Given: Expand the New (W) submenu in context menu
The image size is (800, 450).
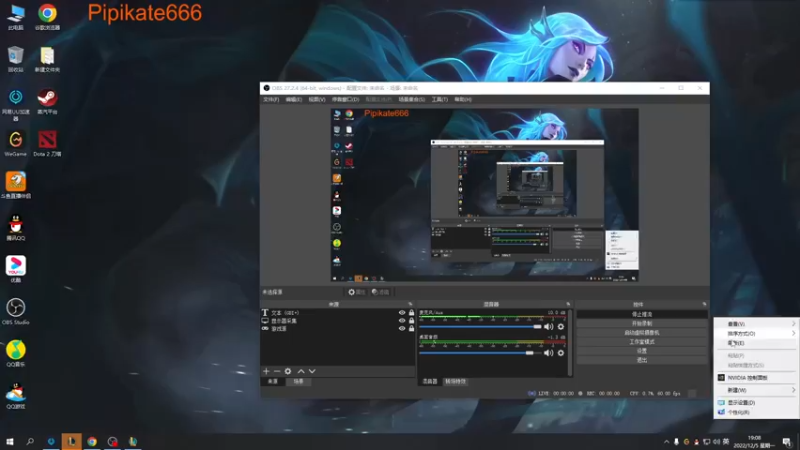Looking at the screenshot, I should click(x=756, y=390).
